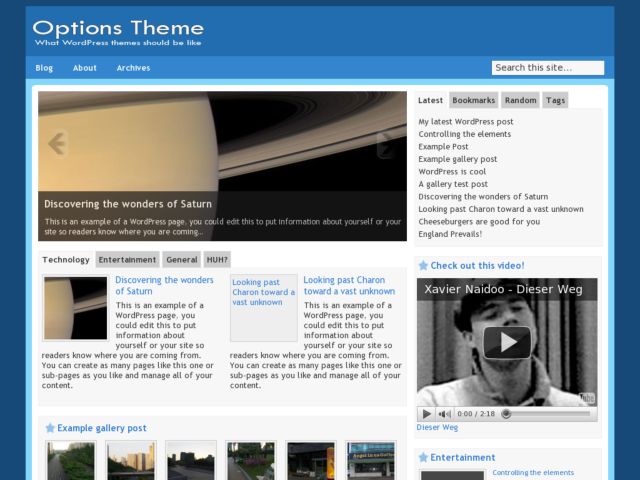The image size is (640, 480).
Task: Select the HUH? category tab
Action: tap(217, 260)
